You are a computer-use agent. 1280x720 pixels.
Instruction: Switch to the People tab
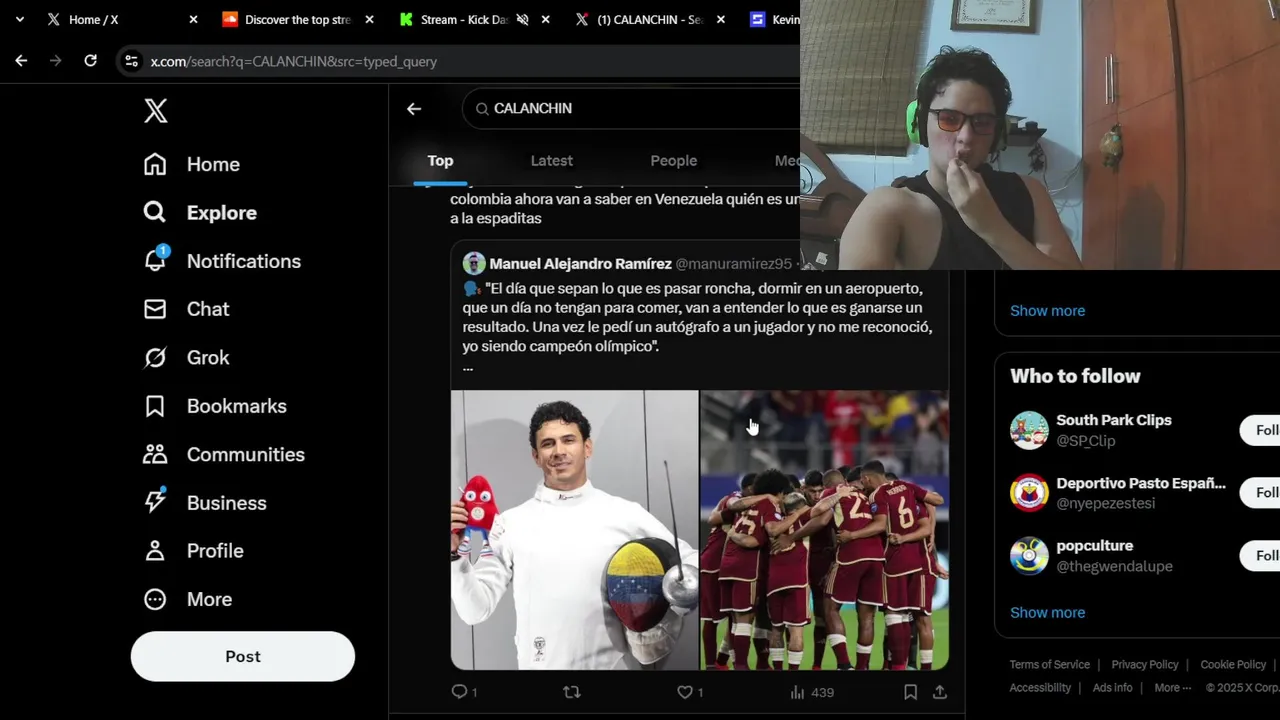pos(674,160)
